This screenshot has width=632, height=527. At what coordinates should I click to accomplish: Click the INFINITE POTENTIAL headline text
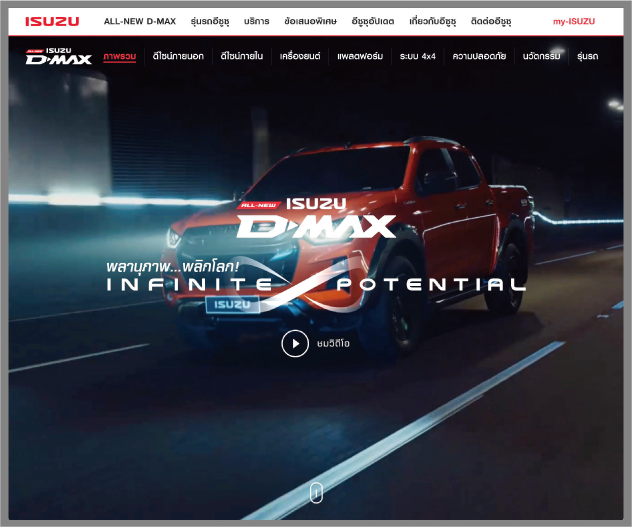point(316,285)
